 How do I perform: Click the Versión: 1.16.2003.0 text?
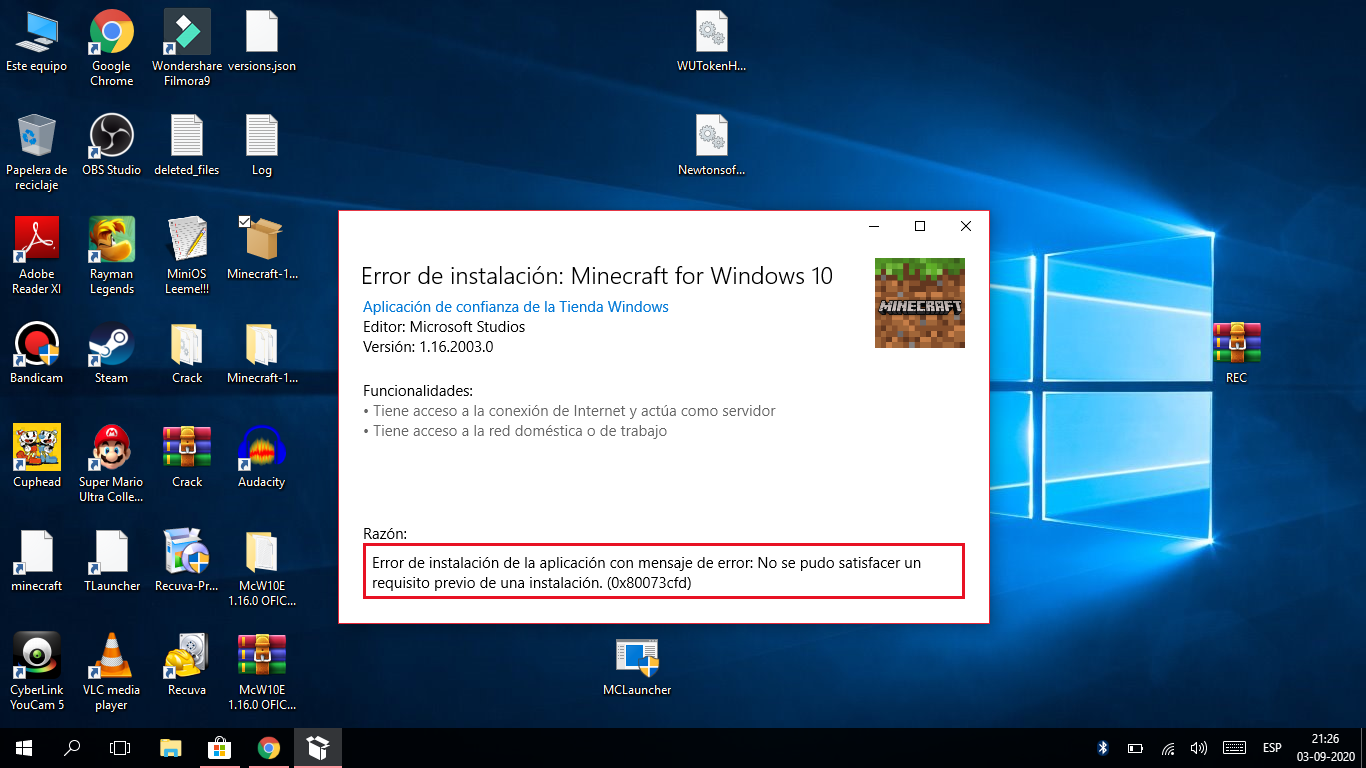coord(428,347)
